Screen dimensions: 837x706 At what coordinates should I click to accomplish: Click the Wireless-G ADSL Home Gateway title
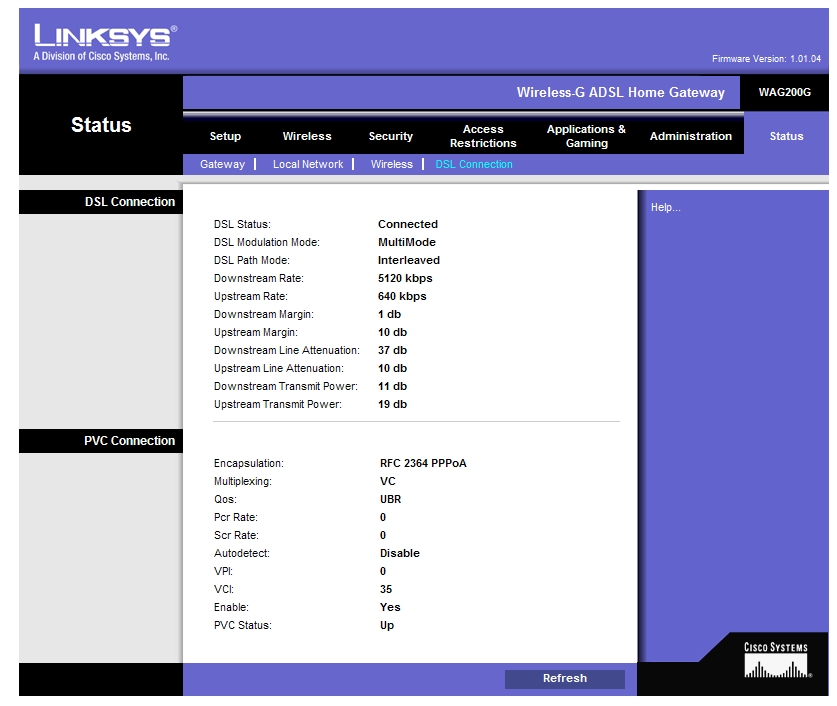[x=621, y=92]
